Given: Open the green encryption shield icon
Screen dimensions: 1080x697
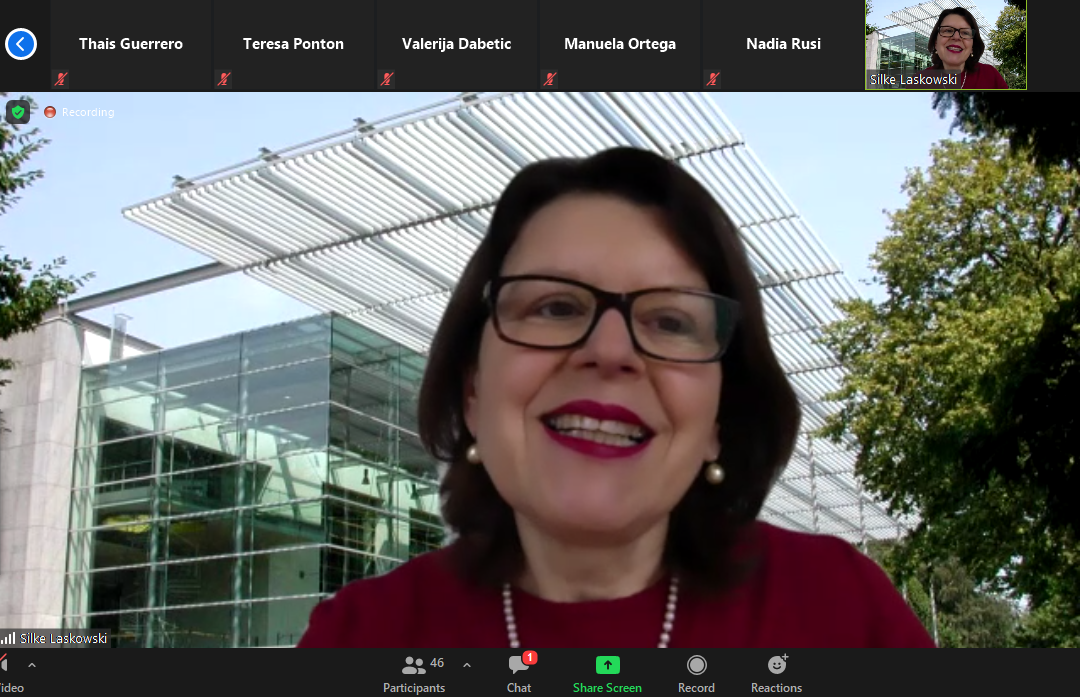Looking at the screenshot, I should tap(18, 112).
